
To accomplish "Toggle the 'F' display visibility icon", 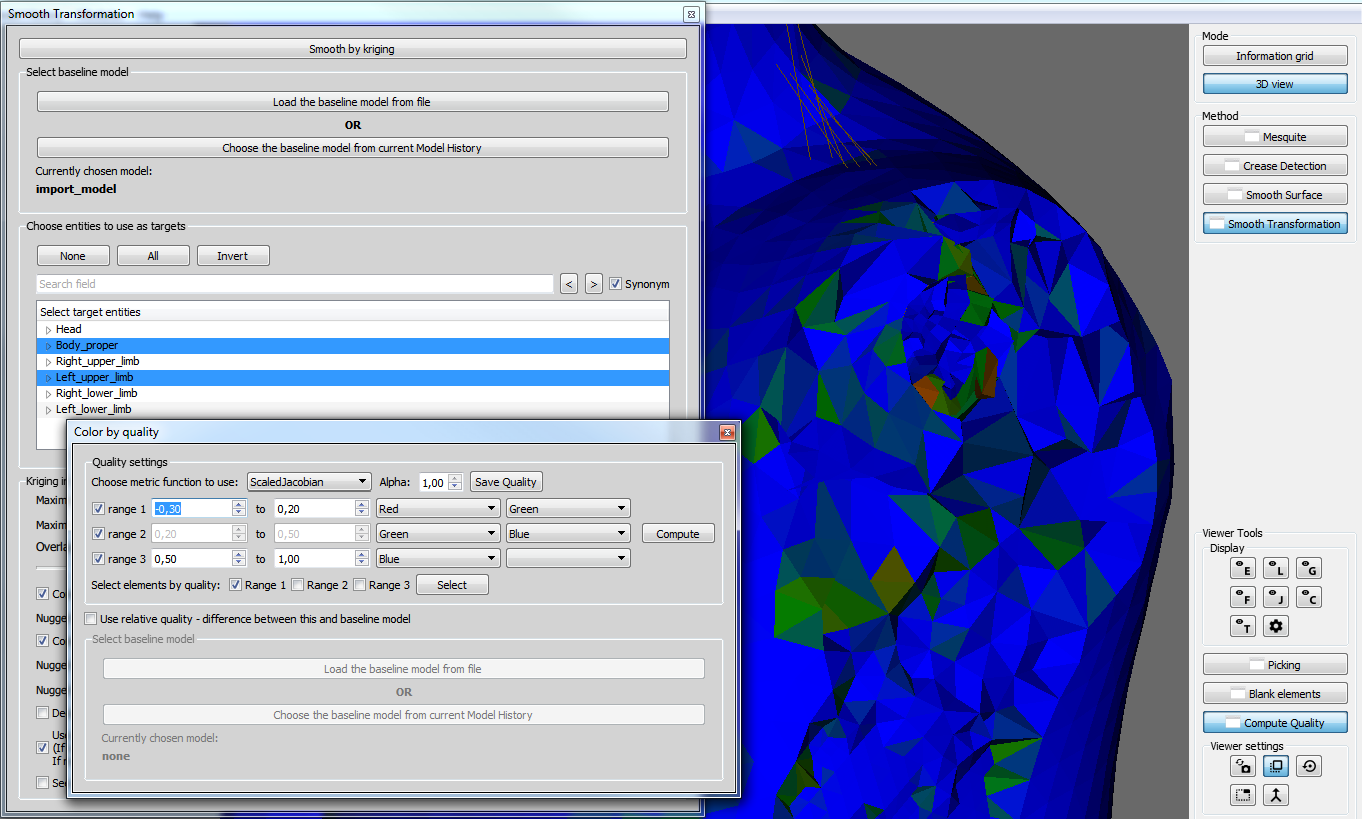I will tap(1242, 598).
